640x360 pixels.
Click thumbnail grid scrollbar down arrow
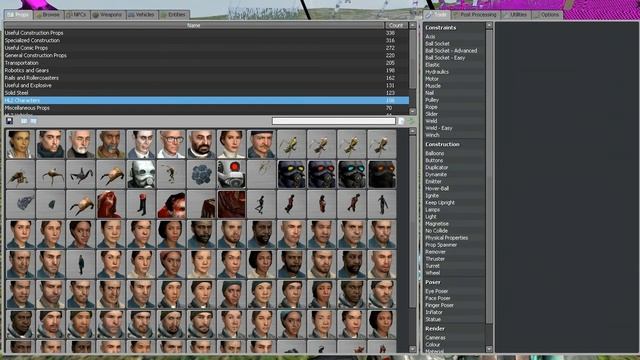412,349
